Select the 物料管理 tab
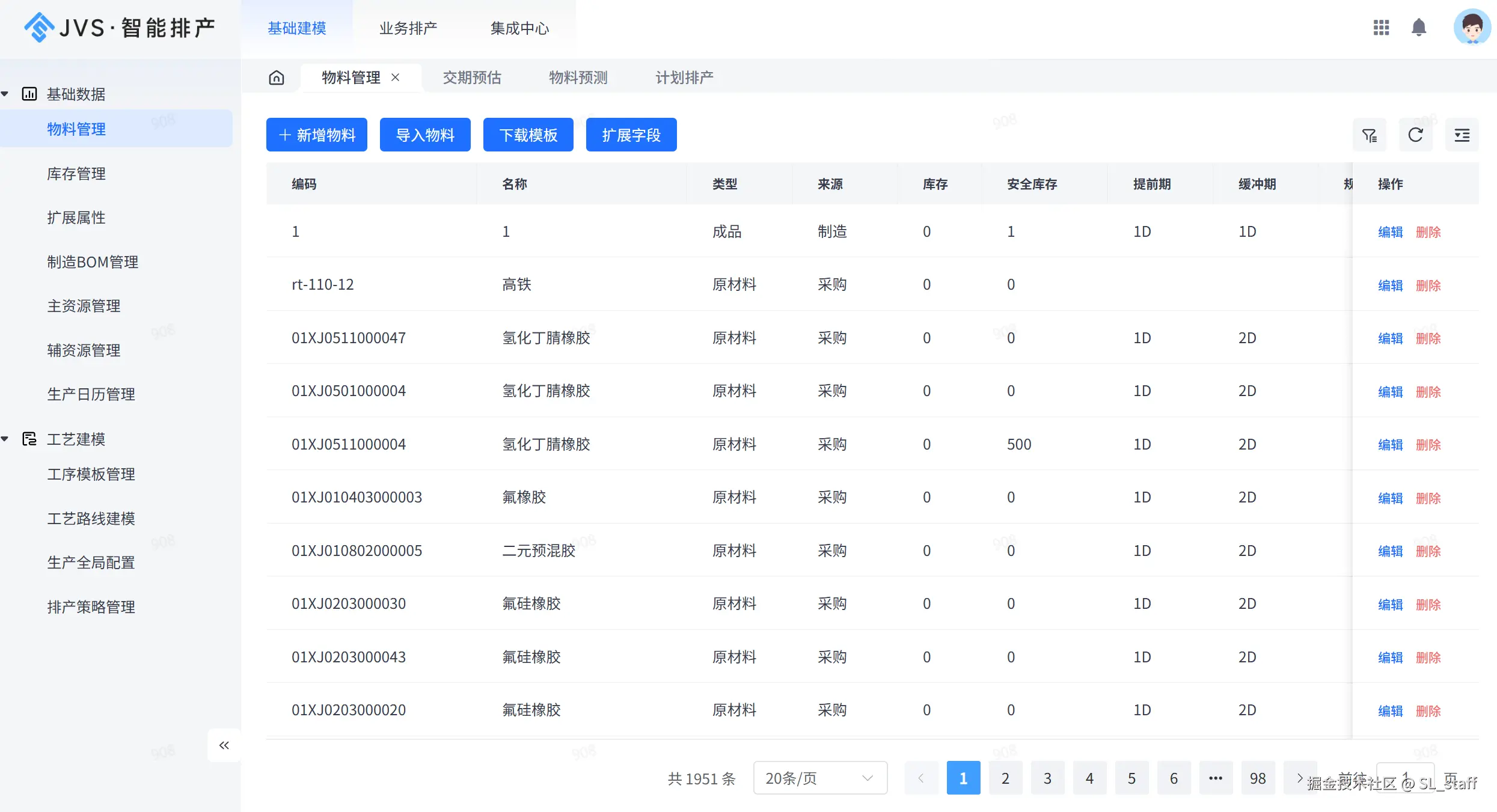This screenshot has height=812, width=1497. coord(351,78)
